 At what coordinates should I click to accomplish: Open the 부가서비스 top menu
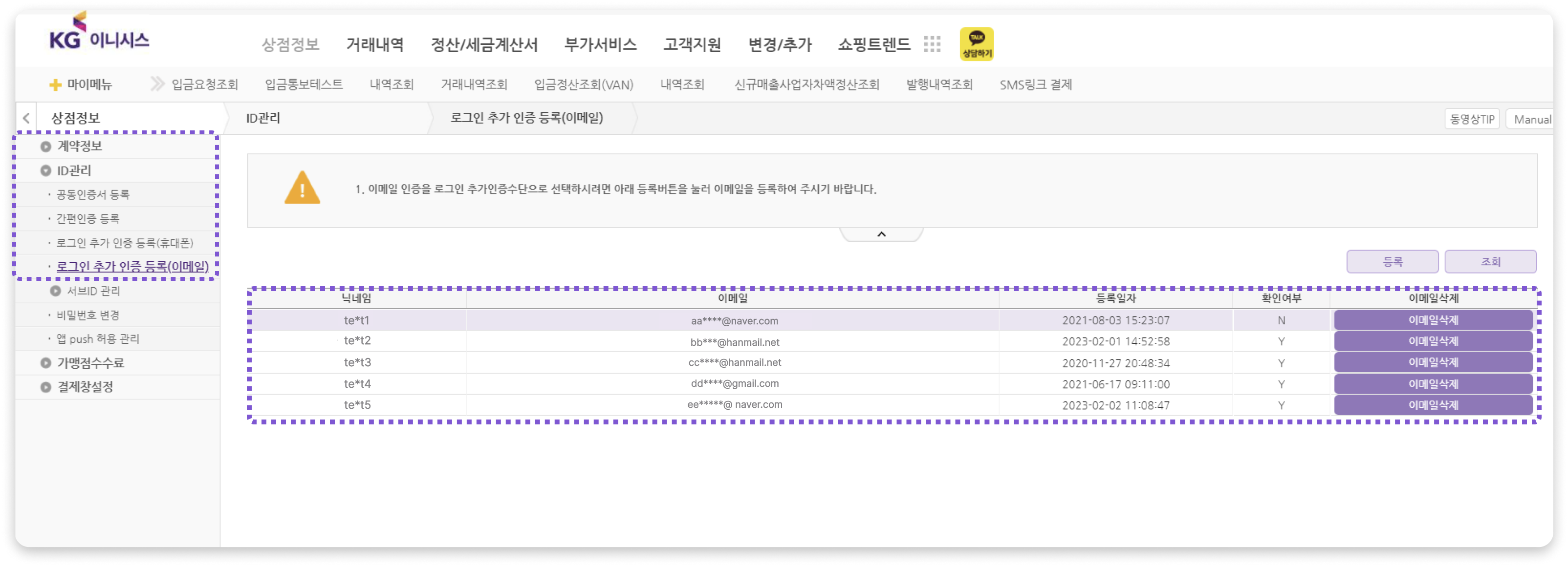[x=600, y=44]
